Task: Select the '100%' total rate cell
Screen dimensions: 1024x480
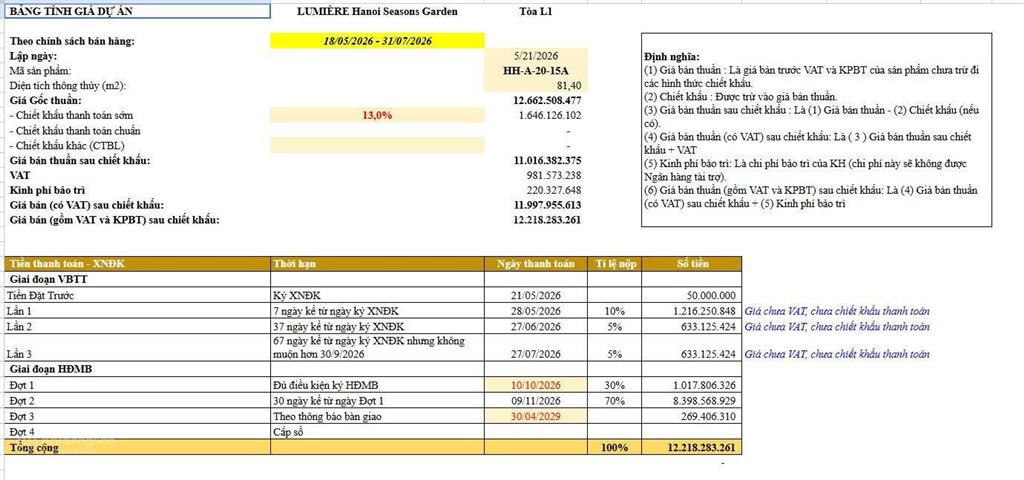Action: [x=615, y=447]
